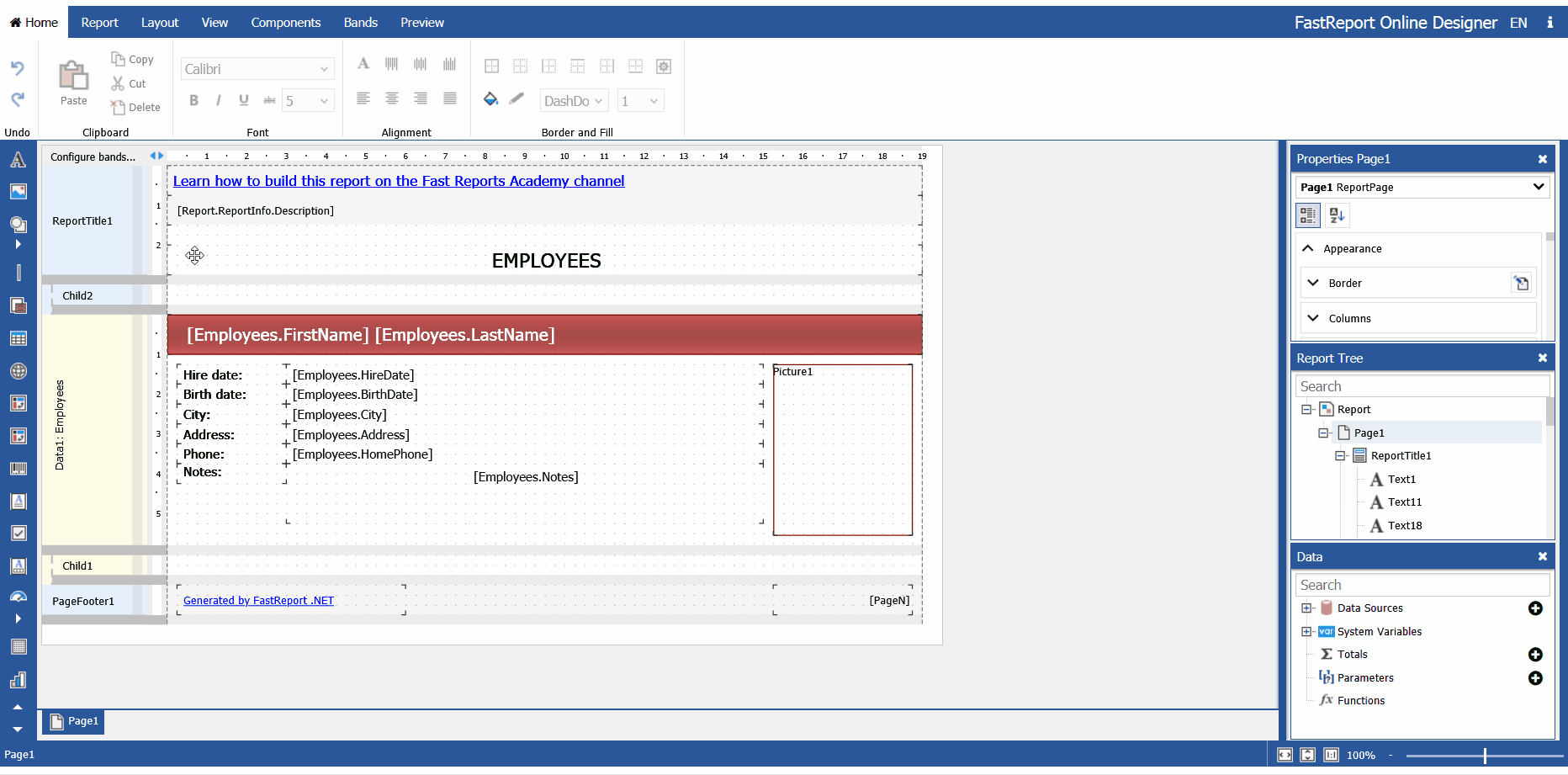
Task: Select the Picture object tool in sidebar
Action: pyautogui.click(x=18, y=192)
